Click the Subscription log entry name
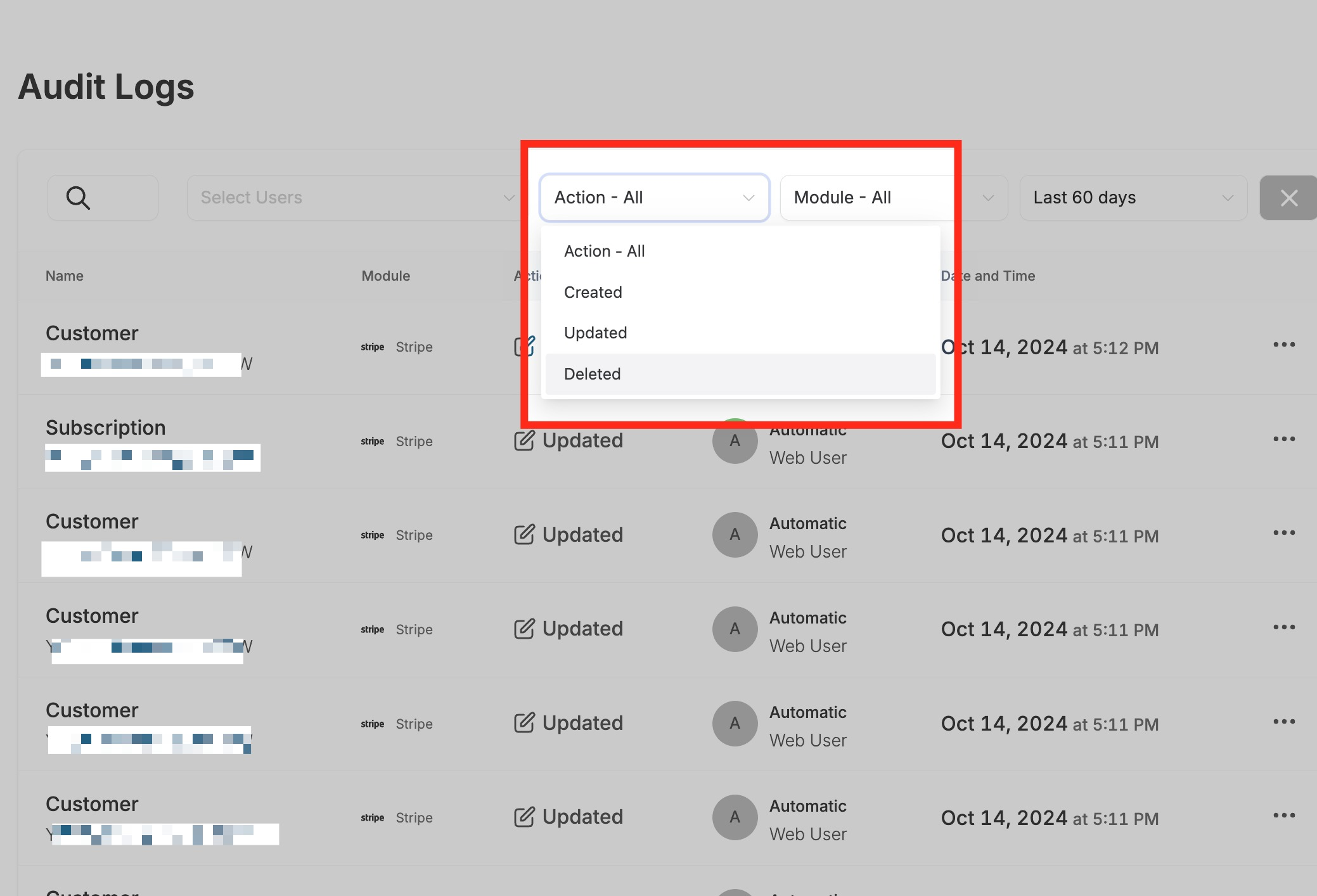The width and height of the screenshot is (1317, 896). point(106,428)
